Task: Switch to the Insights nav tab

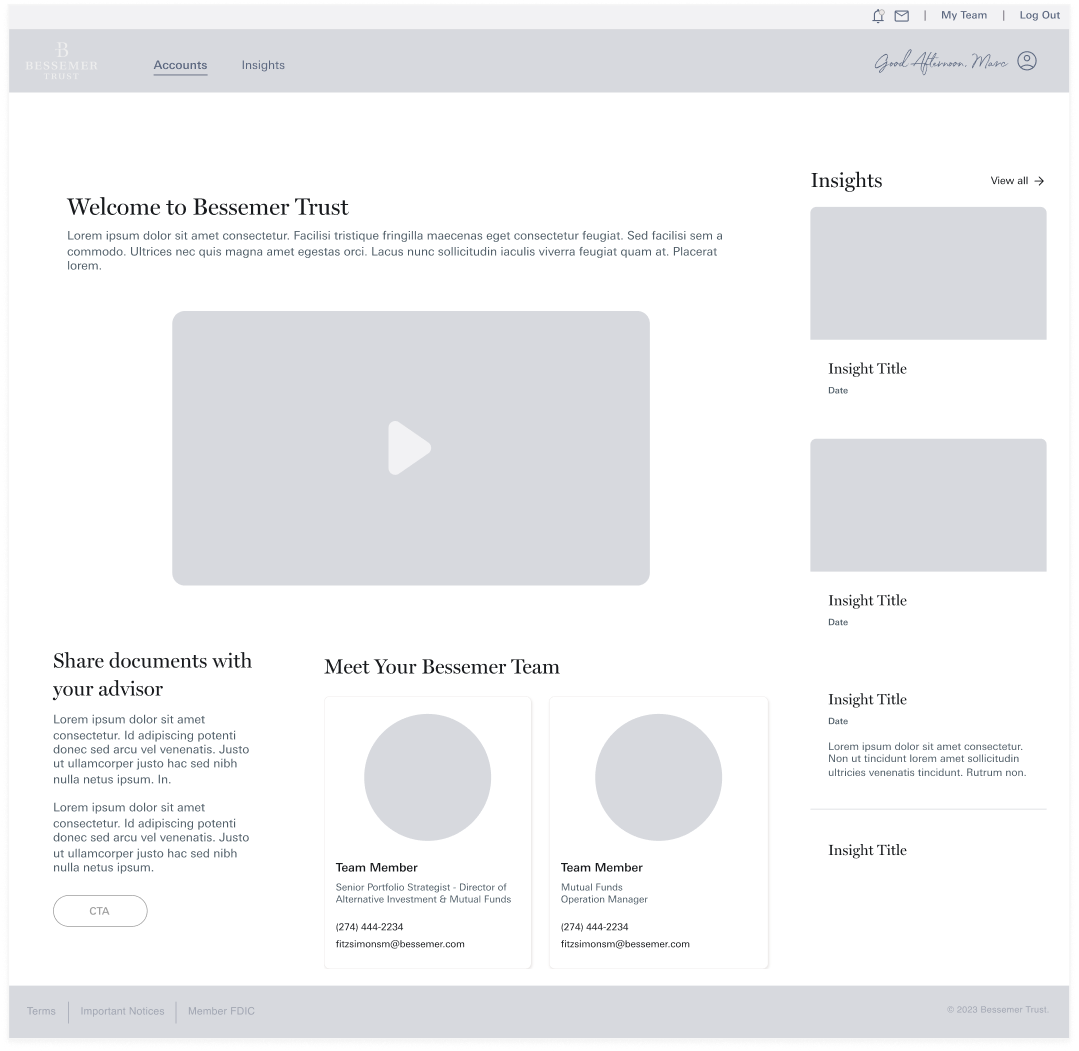Action: coord(263,65)
